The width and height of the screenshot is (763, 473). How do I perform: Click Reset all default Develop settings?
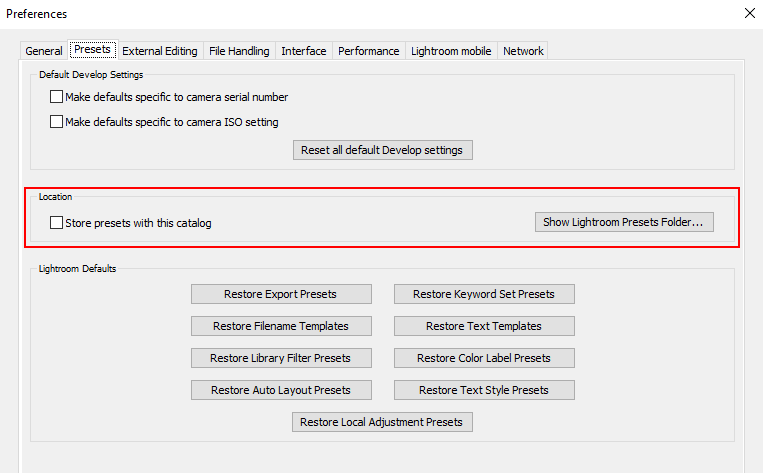(382, 150)
